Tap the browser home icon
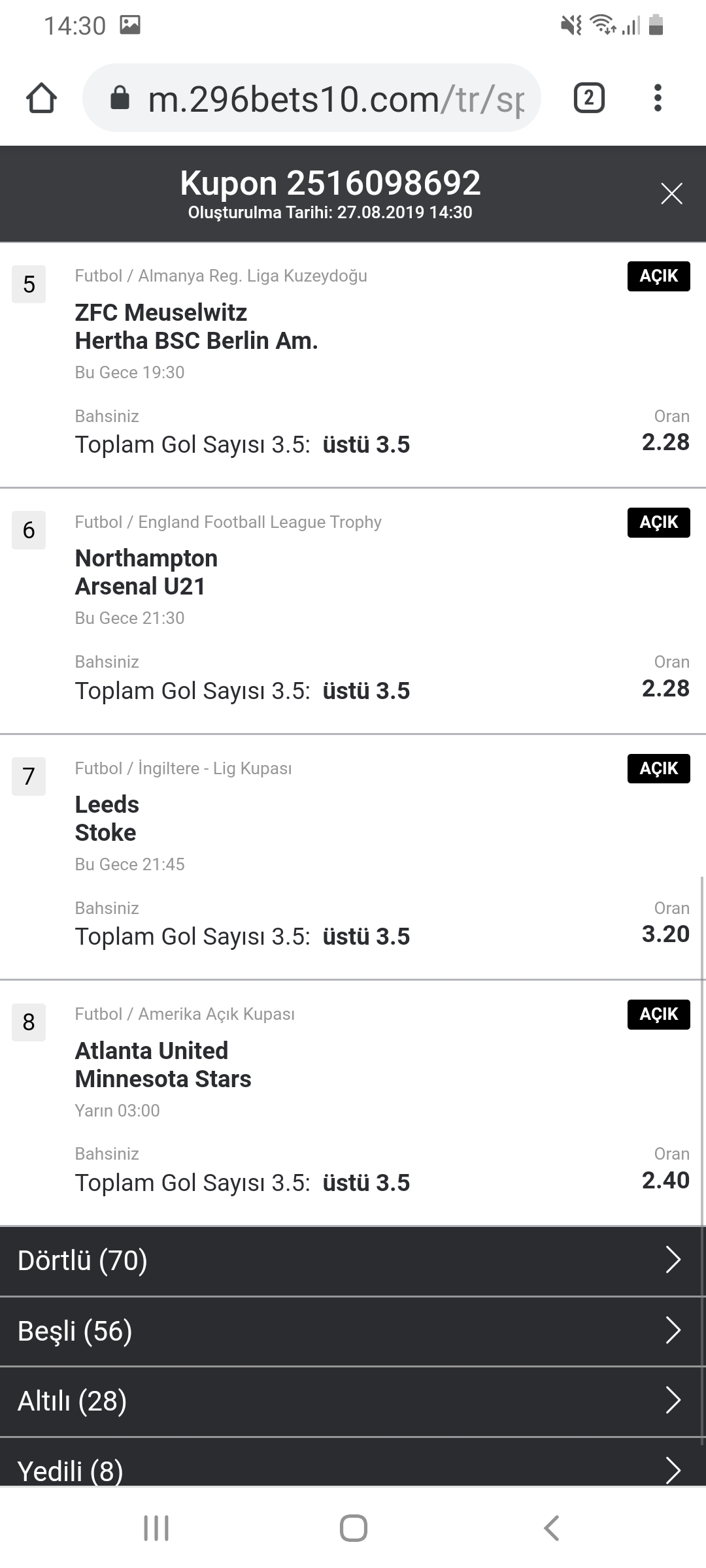Image resolution: width=706 pixels, height=1568 pixels. [x=41, y=99]
